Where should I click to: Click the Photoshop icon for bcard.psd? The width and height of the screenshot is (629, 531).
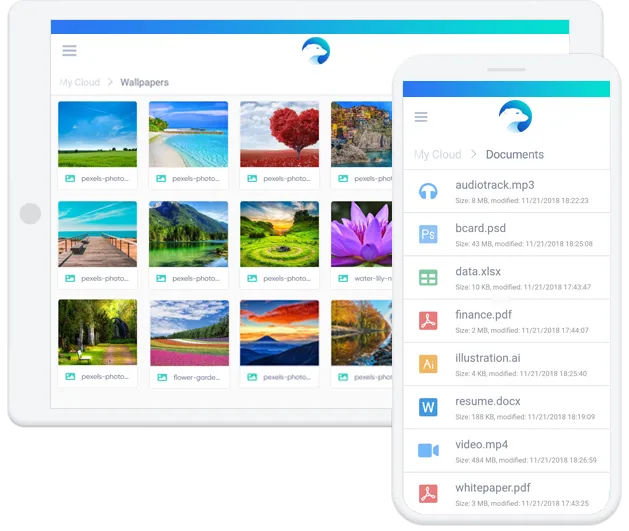428,235
